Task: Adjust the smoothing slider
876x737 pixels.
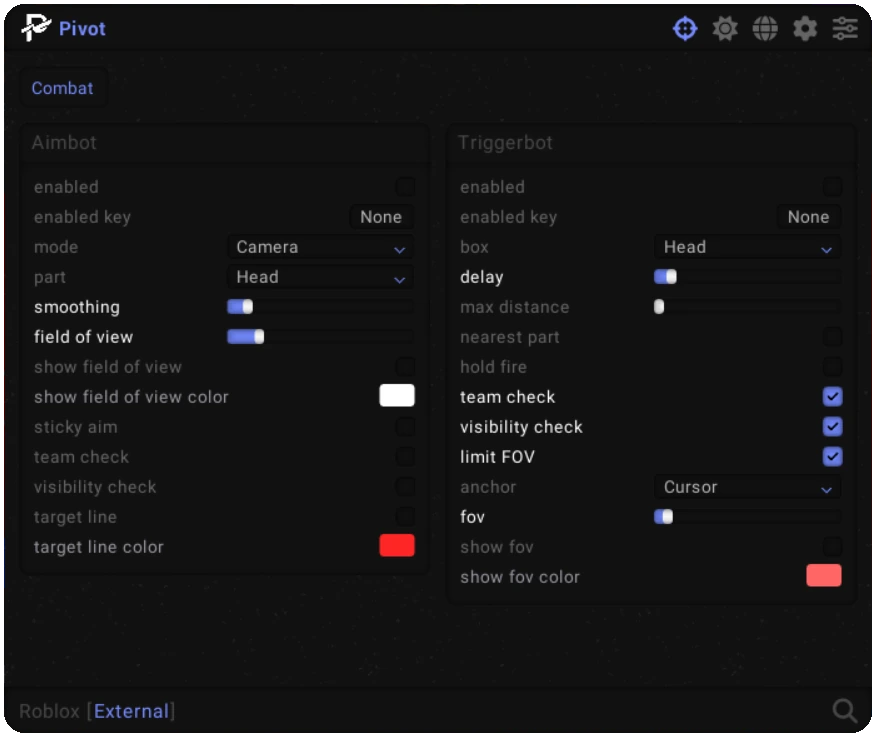Action: click(x=321, y=307)
